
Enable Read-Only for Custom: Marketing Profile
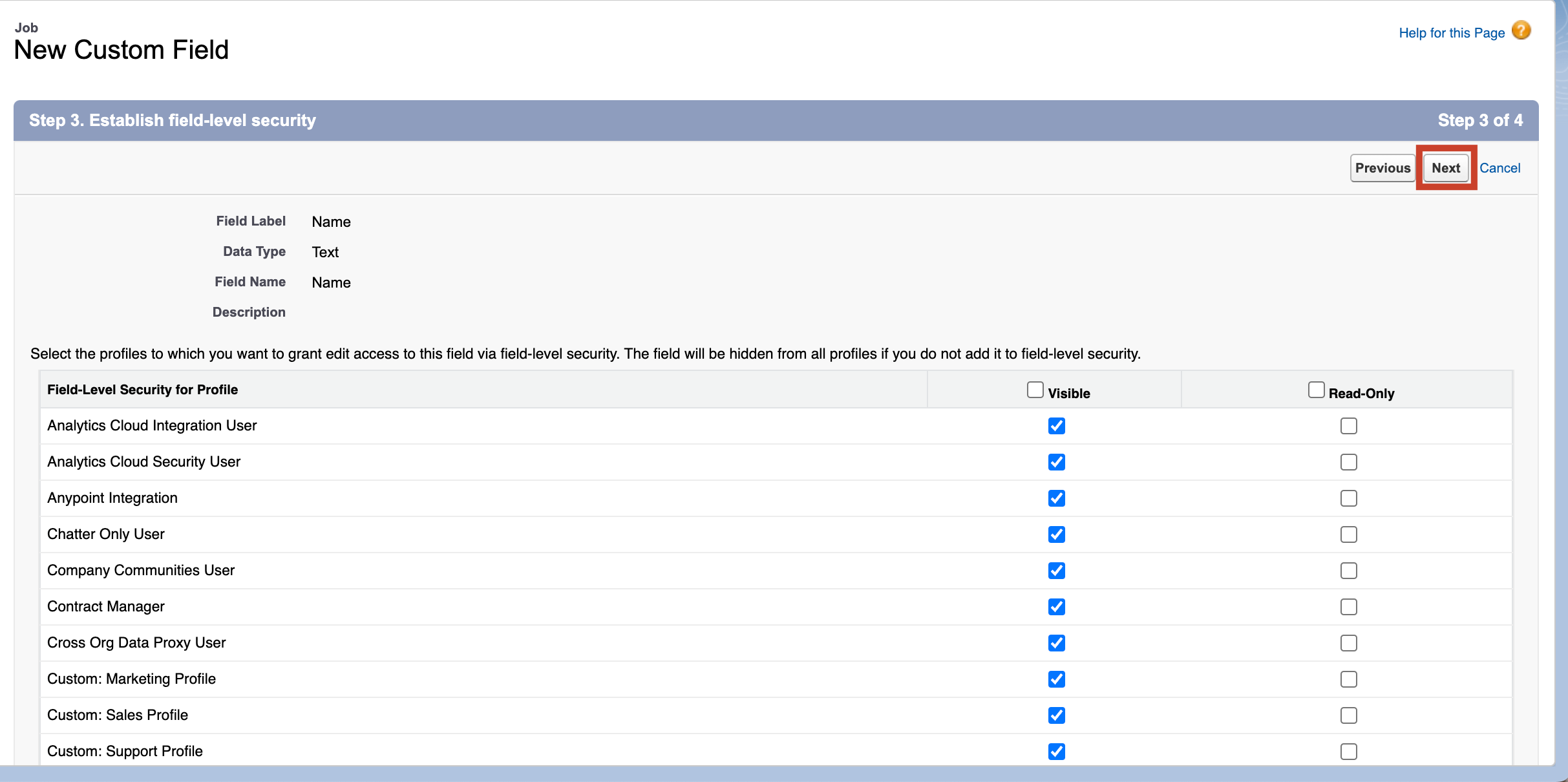tap(1349, 679)
